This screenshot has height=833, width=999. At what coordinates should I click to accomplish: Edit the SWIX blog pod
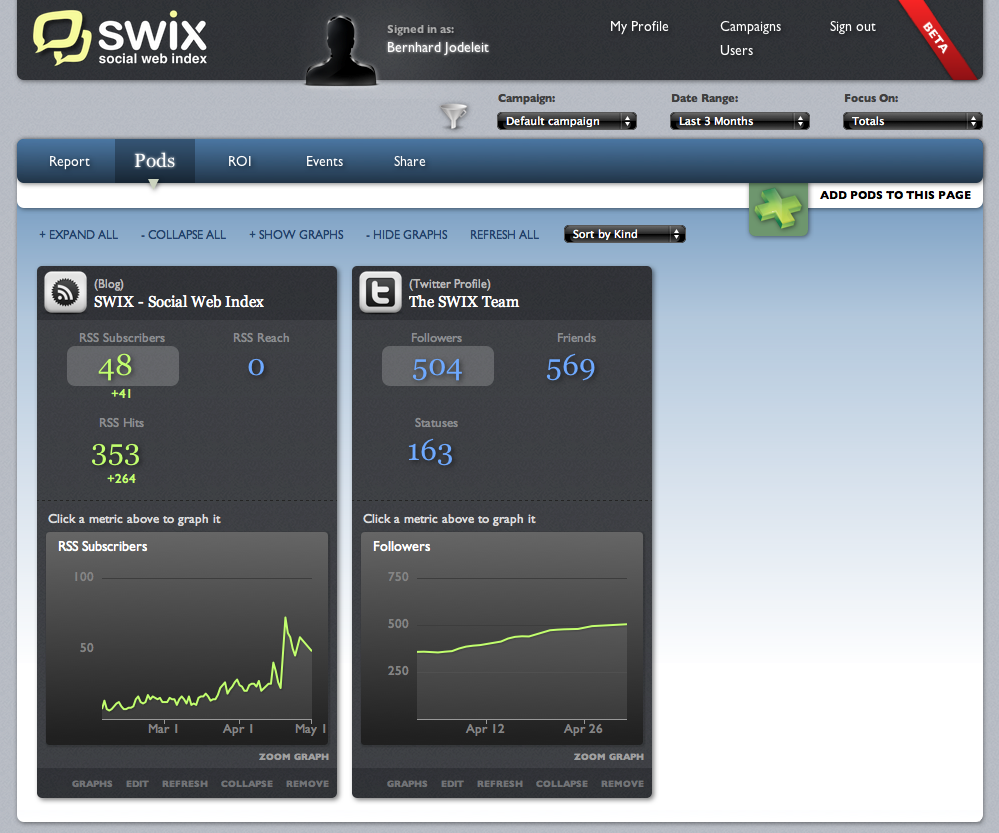tap(137, 783)
